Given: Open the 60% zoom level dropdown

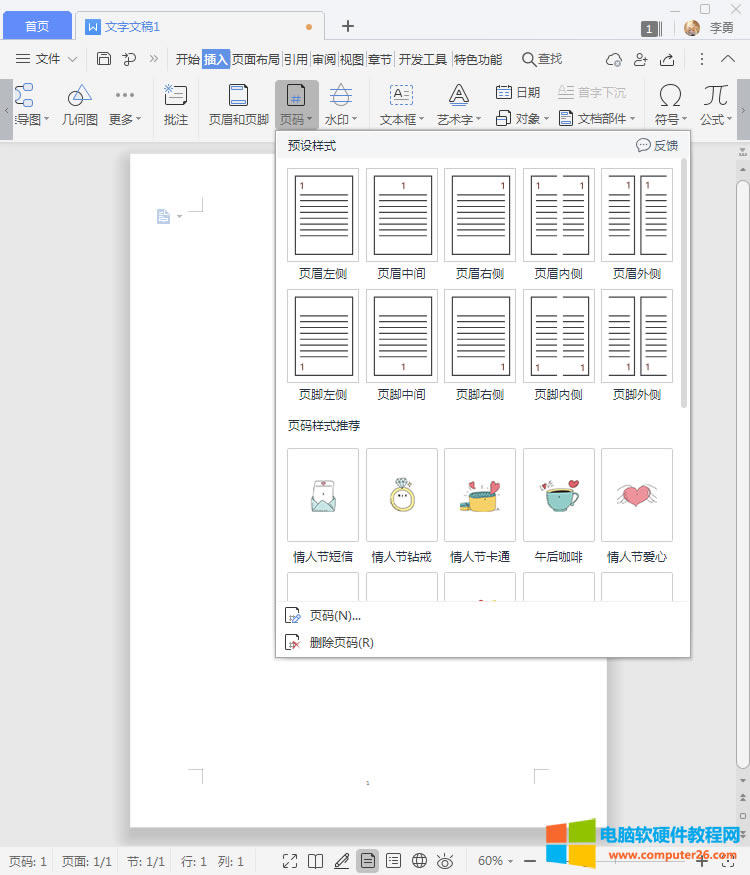Looking at the screenshot, I should [x=496, y=860].
